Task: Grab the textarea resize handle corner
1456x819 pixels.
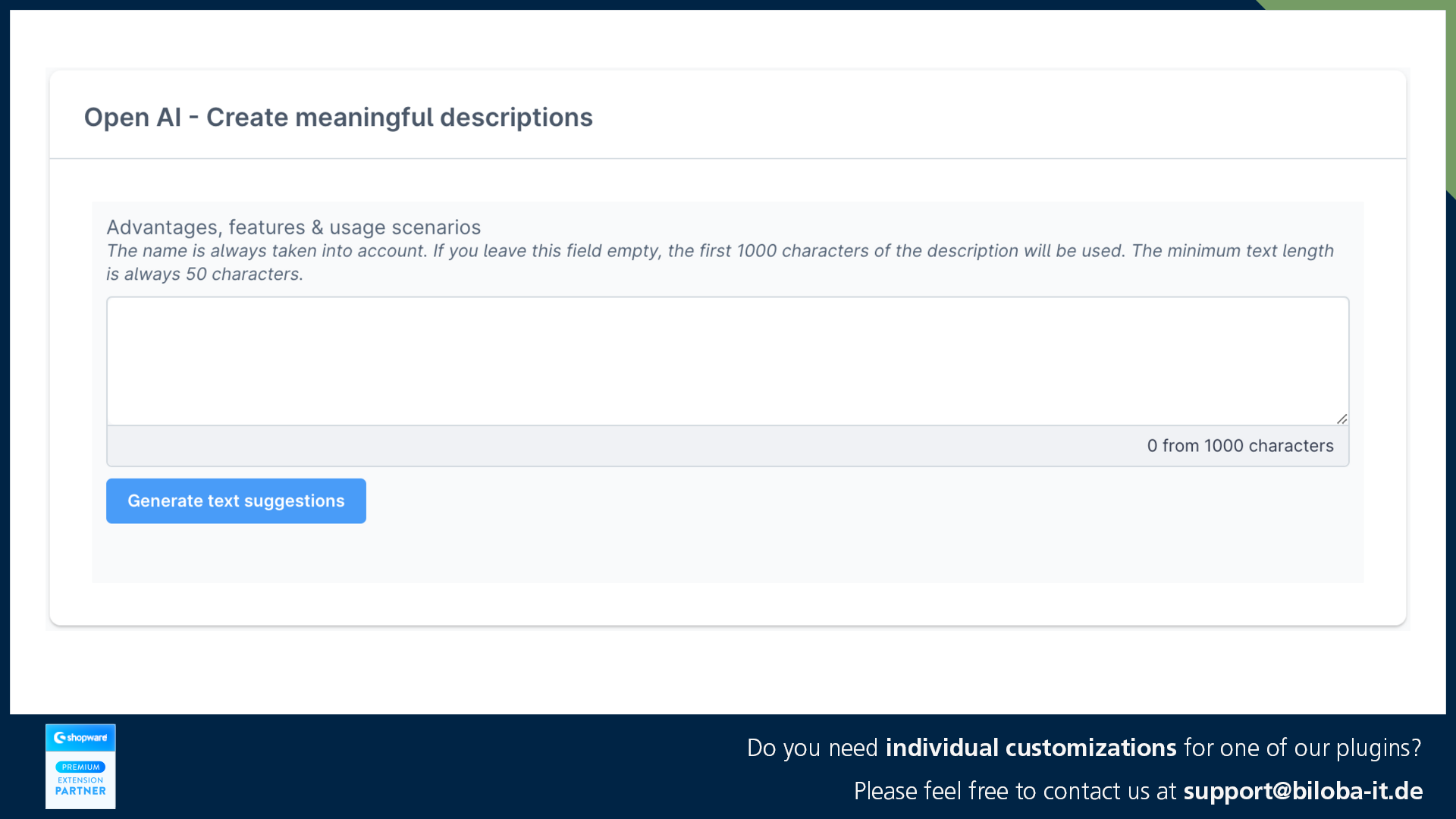Action: pyautogui.click(x=1341, y=419)
